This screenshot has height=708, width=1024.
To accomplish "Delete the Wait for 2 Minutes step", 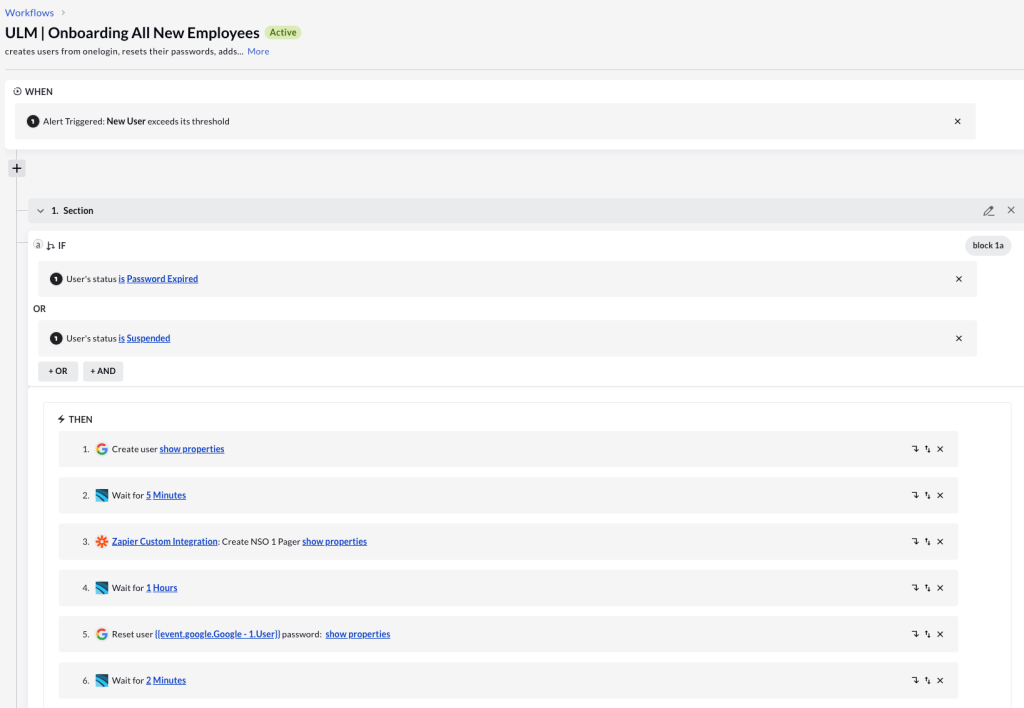I will pos(940,681).
